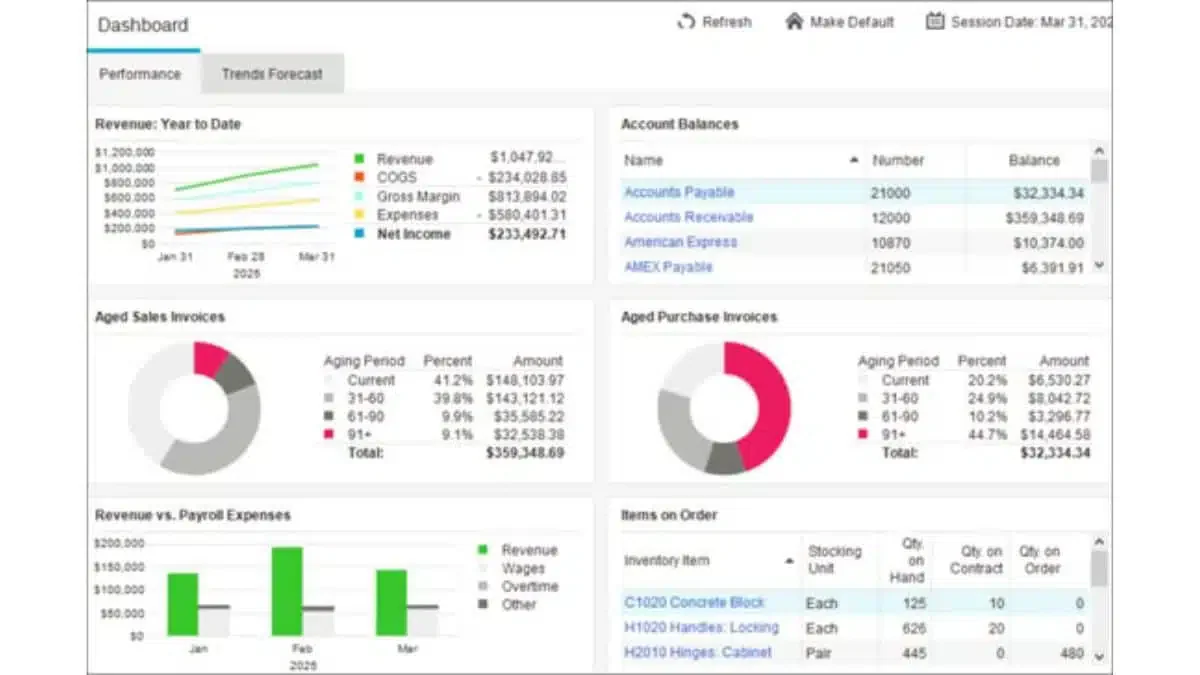Viewport: 1200px width, 675px height.
Task: Click the Dashboard title
Action: (x=143, y=25)
